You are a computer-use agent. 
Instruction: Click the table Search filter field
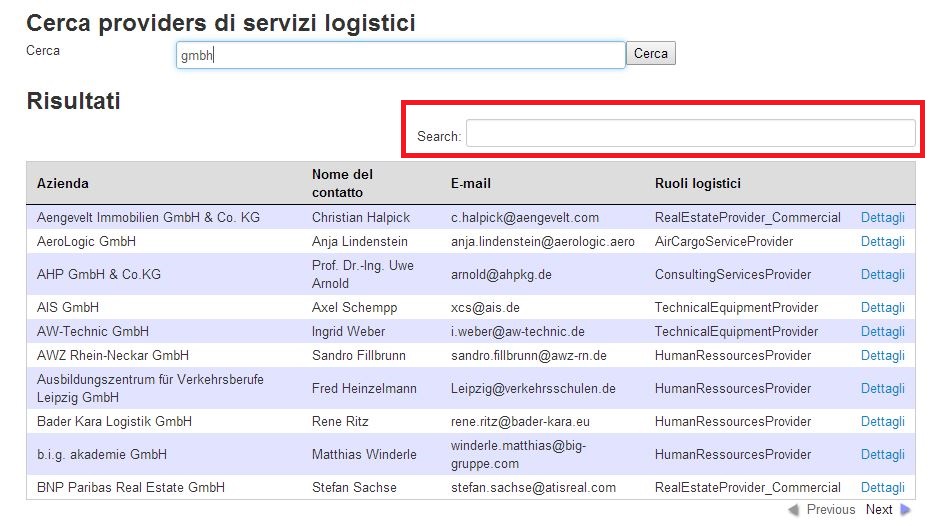coord(690,133)
